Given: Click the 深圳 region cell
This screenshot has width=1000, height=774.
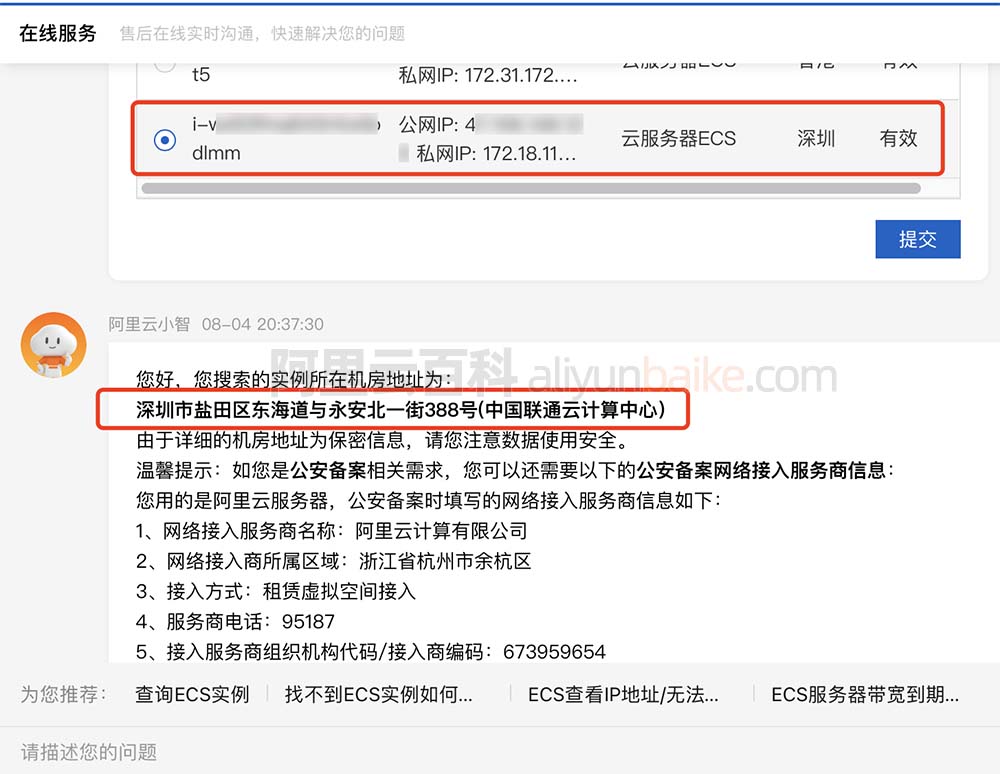Looking at the screenshot, I should [x=816, y=138].
